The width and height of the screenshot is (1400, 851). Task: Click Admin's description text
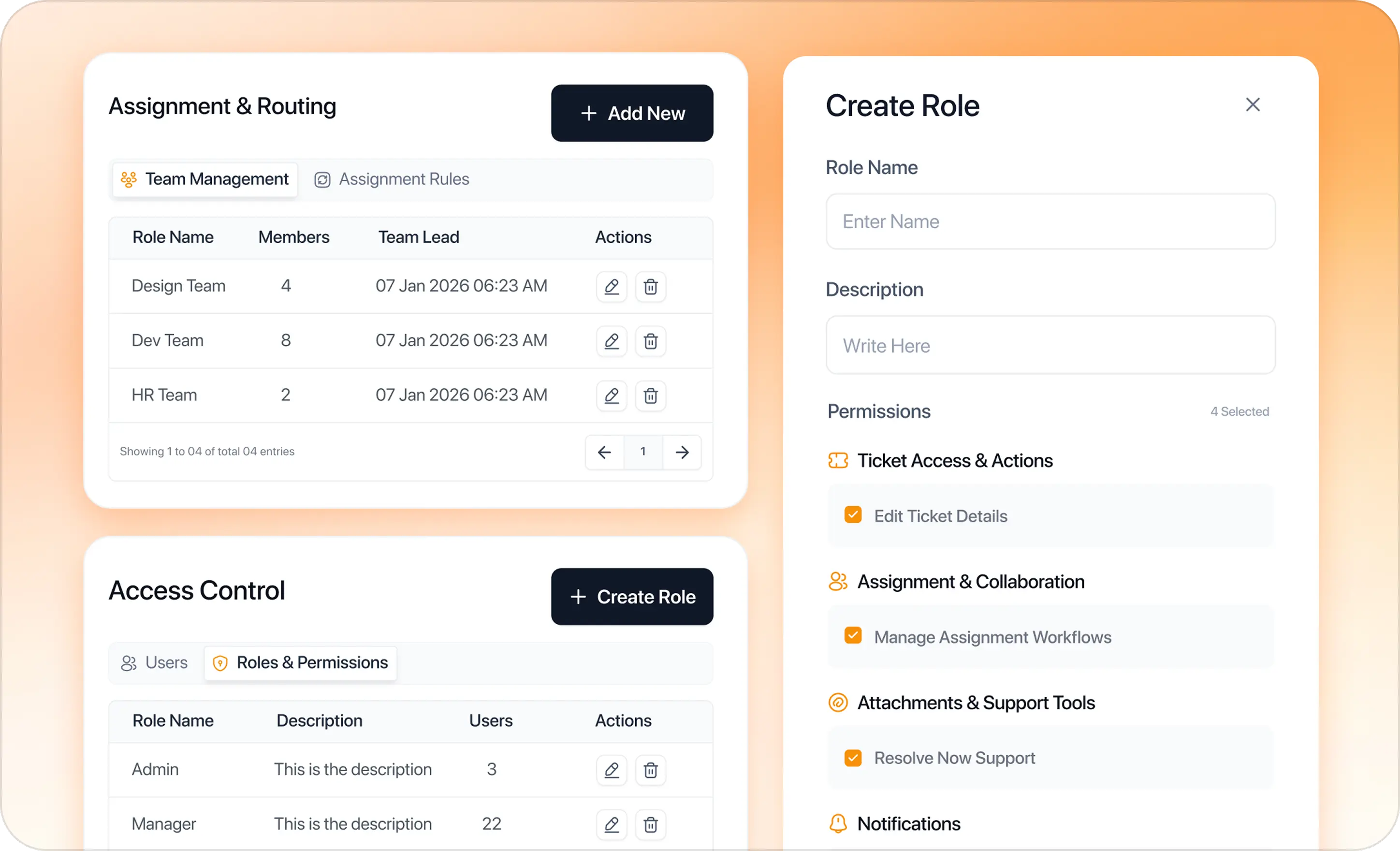point(353,770)
